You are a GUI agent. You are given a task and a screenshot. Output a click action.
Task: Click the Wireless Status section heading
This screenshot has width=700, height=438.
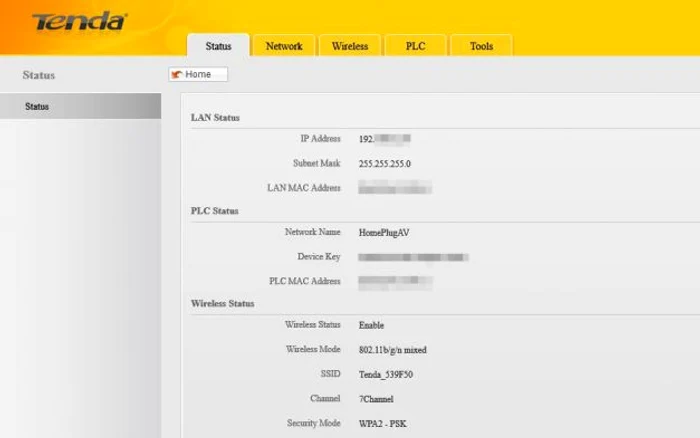[223, 304]
